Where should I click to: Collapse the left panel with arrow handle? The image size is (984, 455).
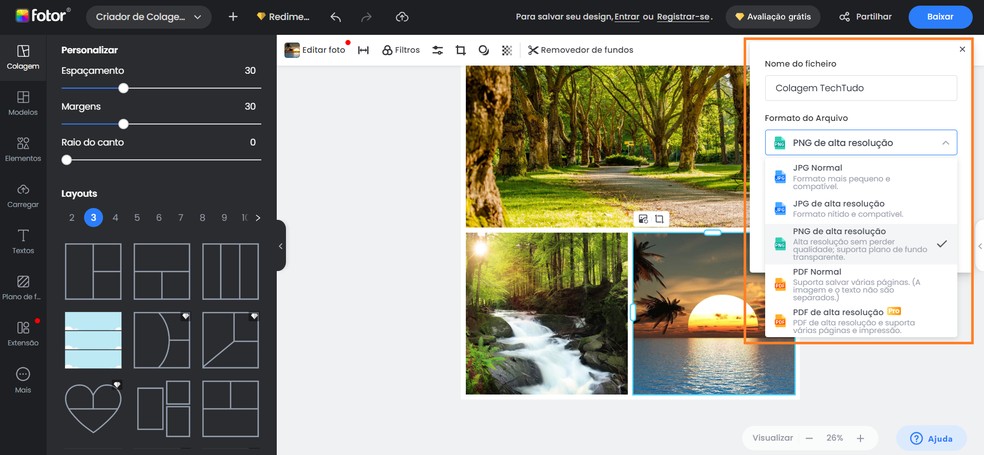(x=281, y=245)
